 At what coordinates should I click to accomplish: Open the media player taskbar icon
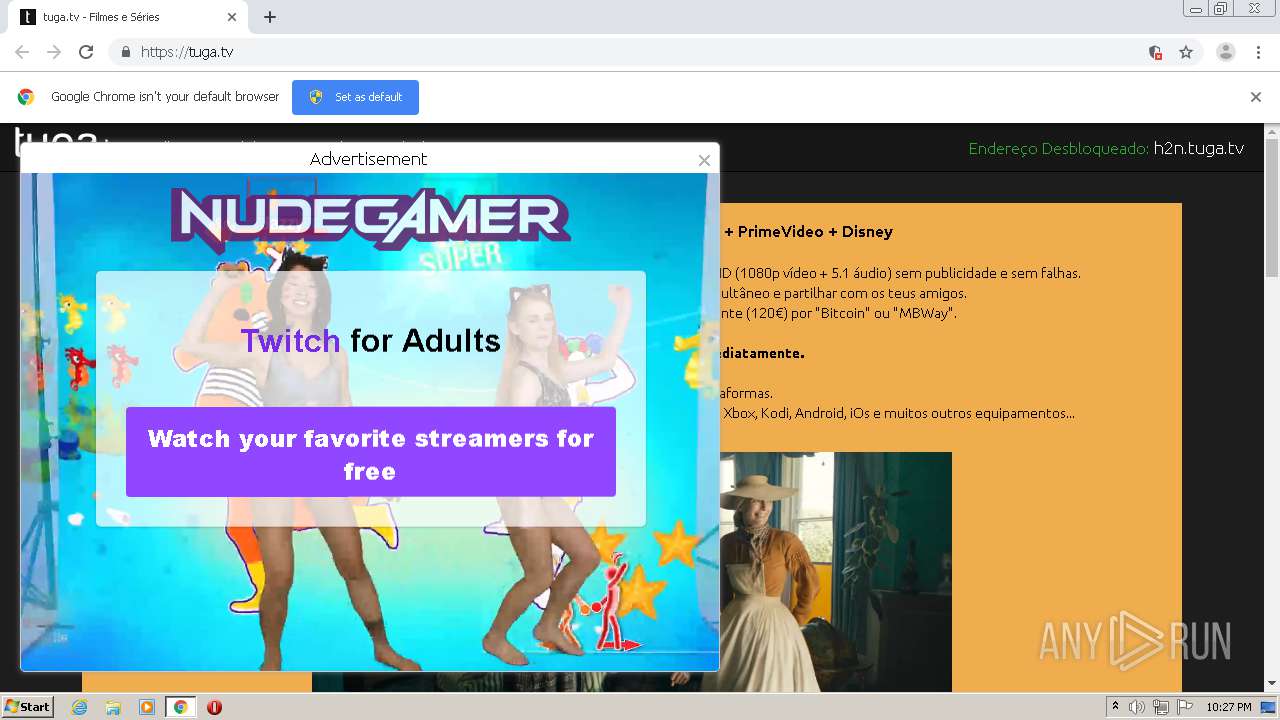pos(147,707)
